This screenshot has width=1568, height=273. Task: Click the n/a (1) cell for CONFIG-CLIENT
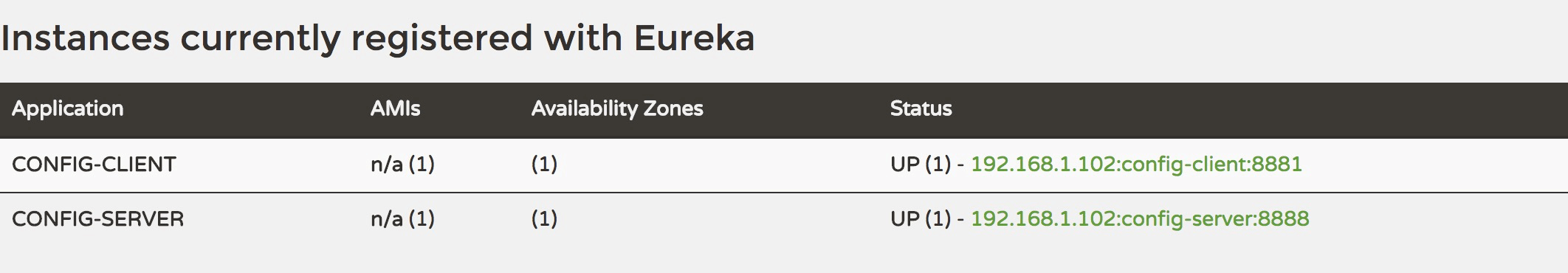402,164
